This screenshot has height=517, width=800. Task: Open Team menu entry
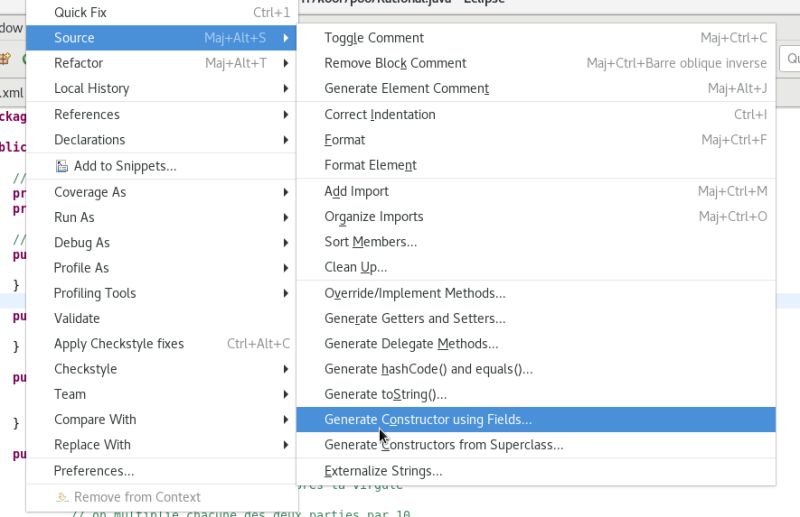[161, 395]
